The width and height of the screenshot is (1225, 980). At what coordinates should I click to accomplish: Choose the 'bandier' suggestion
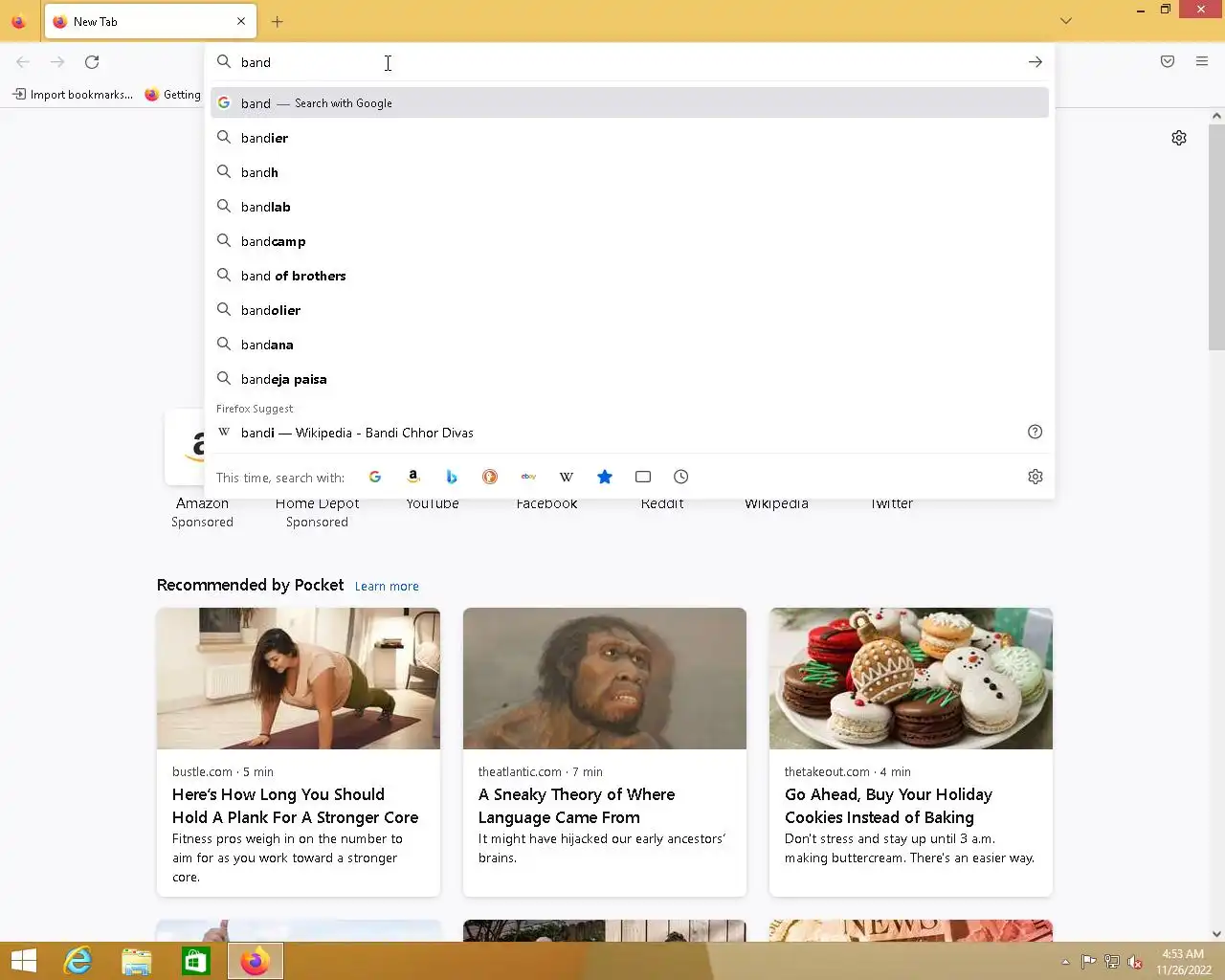(630, 138)
